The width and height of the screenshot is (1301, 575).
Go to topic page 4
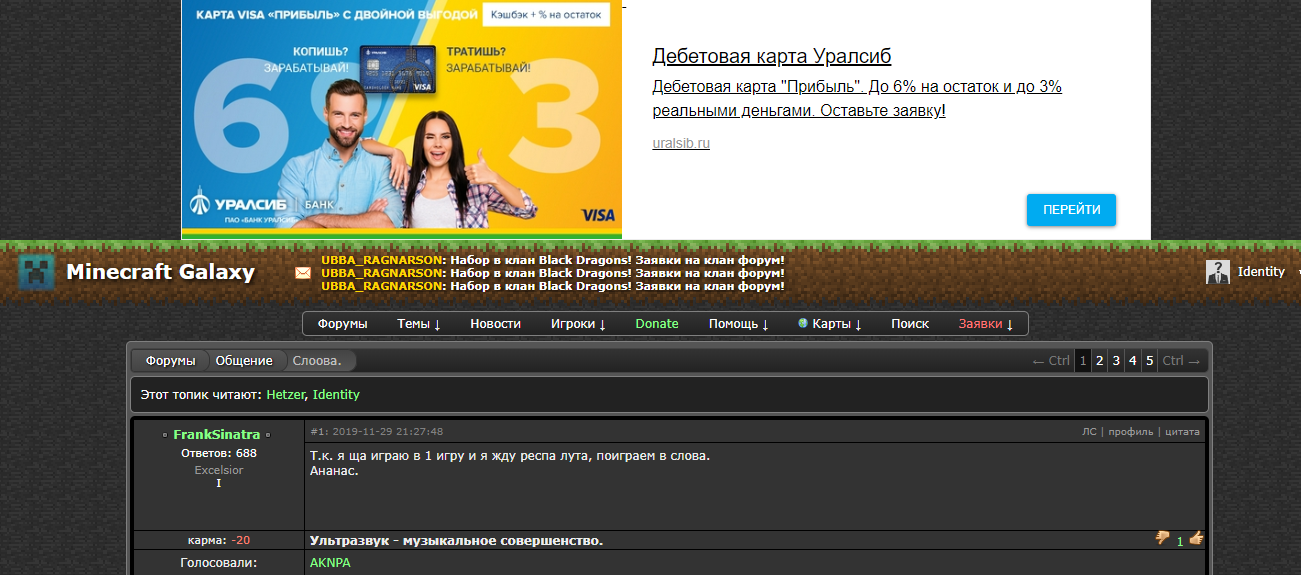click(x=1133, y=361)
